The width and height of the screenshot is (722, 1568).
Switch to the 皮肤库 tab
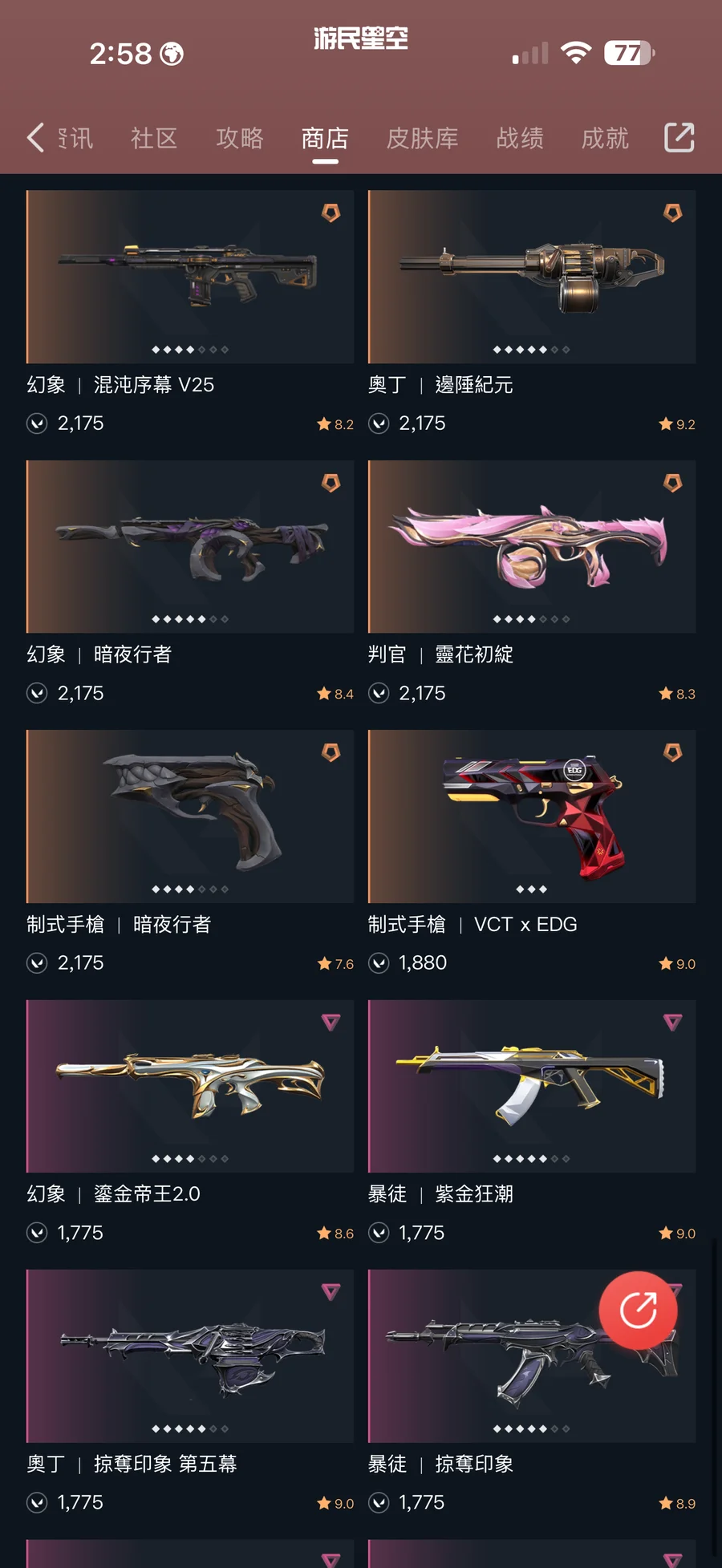click(422, 138)
